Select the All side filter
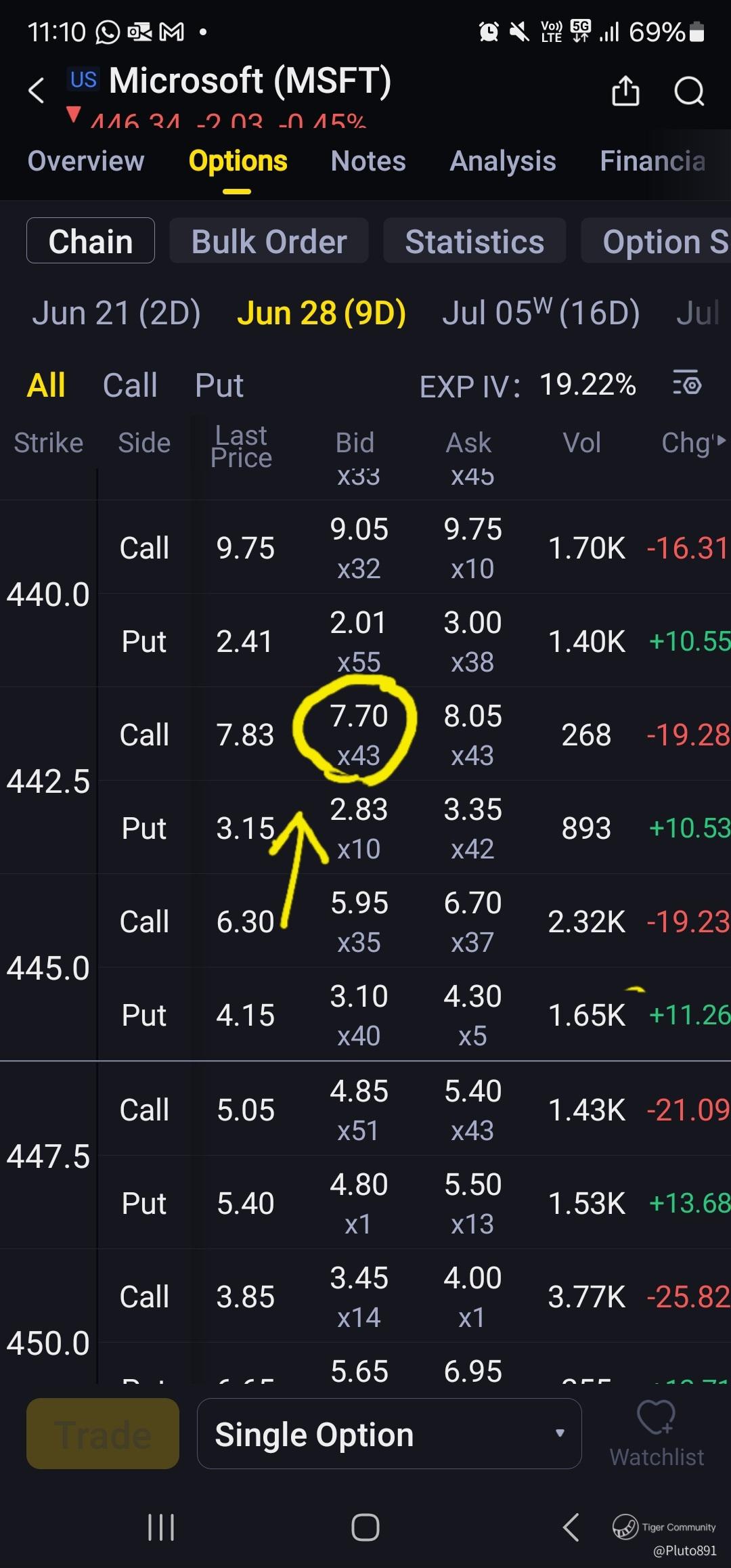 pyautogui.click(x=46, y=385)
